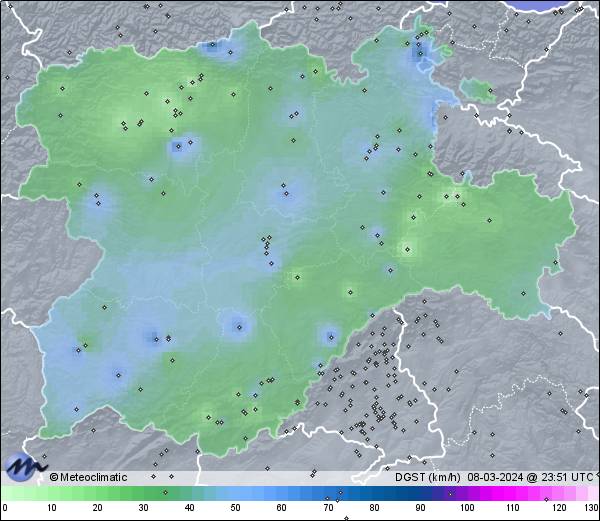The height and width of the screenshot is (521, 600).
Task: Click the 10 label on wind scale
Action: (x=52, y=508)
